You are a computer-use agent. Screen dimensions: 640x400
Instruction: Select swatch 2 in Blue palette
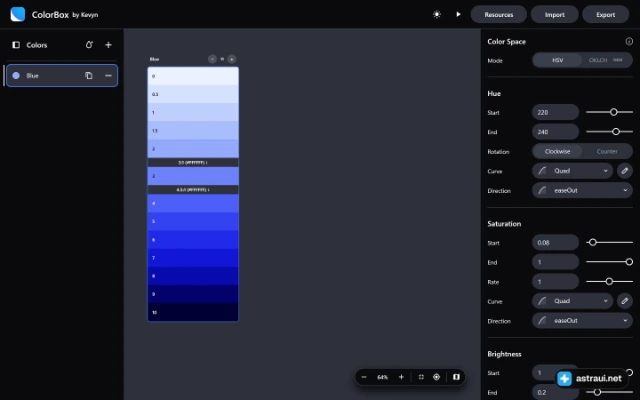(193, 149)
